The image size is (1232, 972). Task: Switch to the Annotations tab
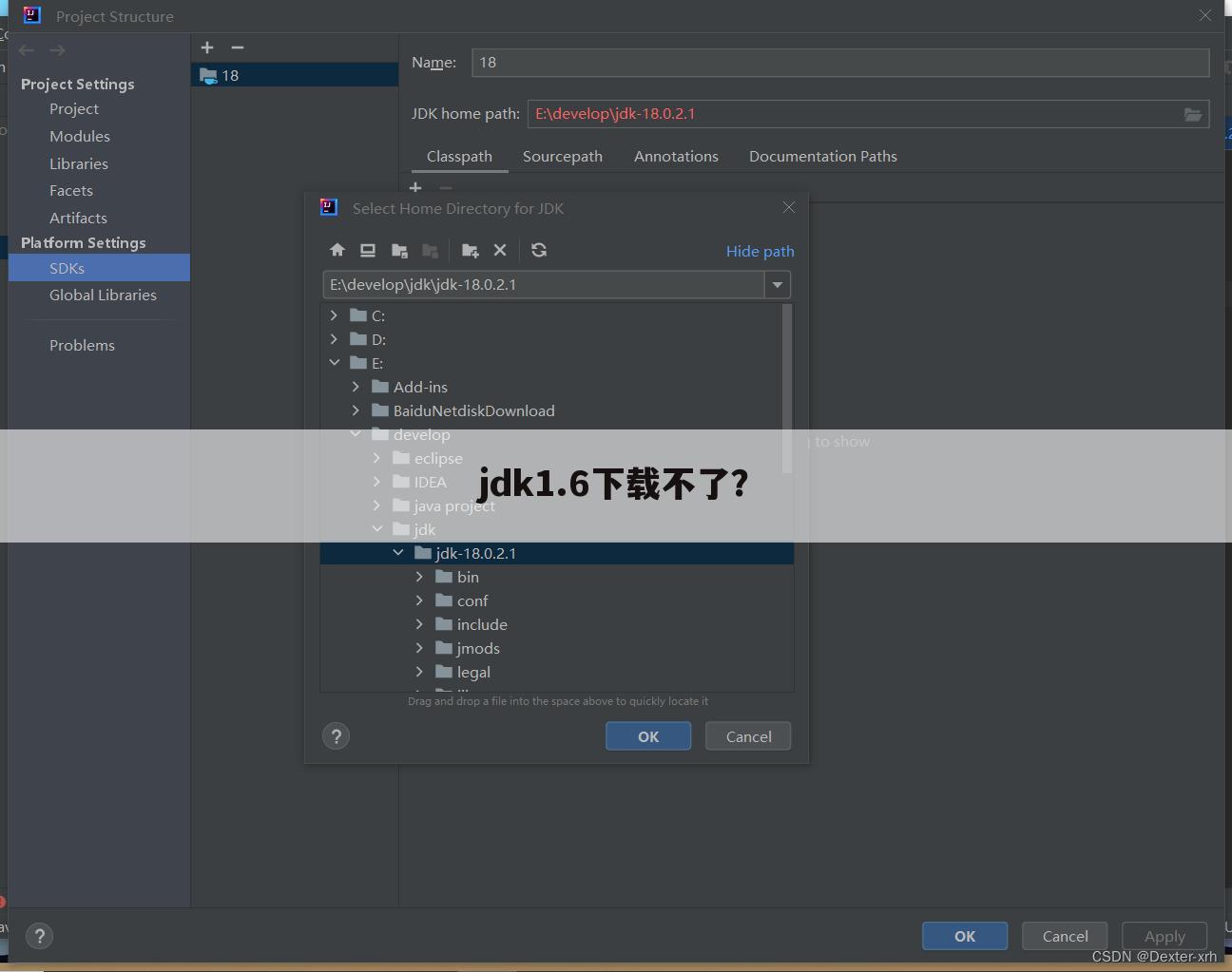(x=676, y=157)
